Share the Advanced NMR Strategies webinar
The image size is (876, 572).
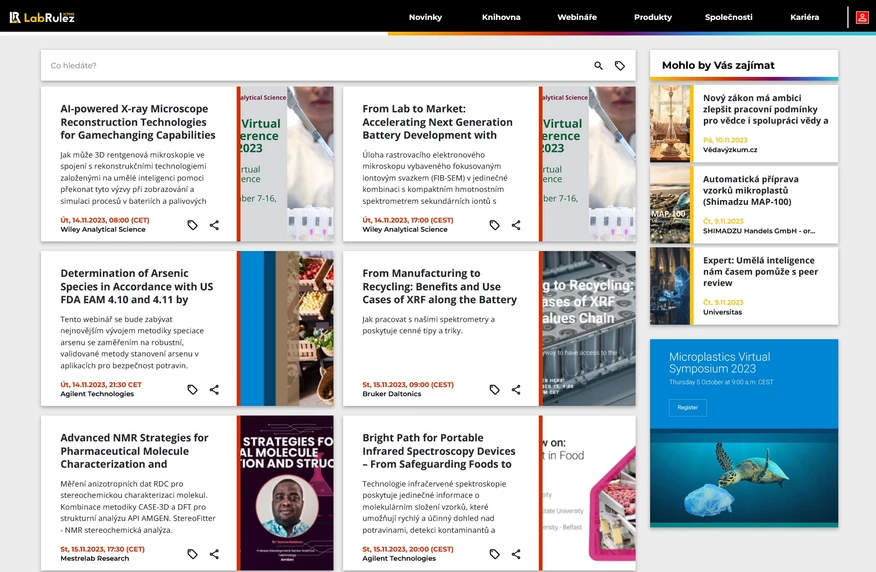click(214, 554)
